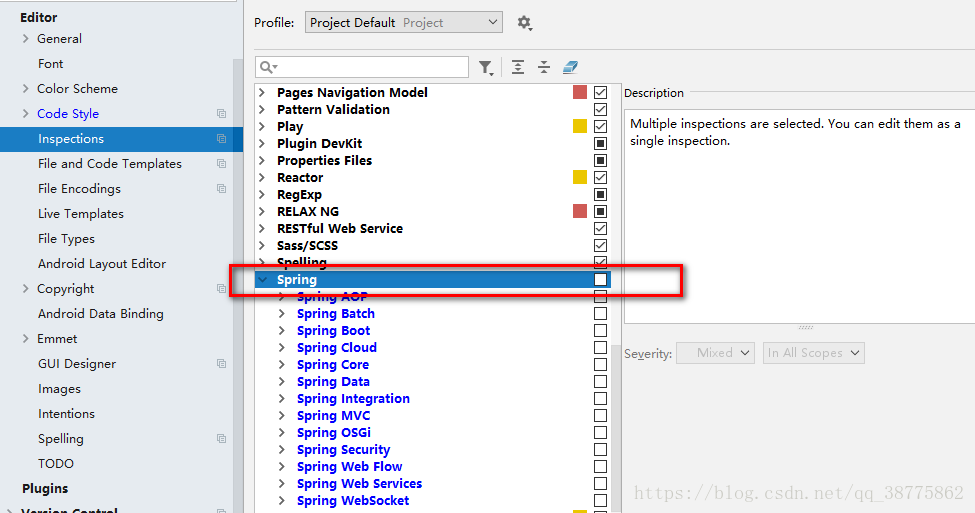Enable Spring Security checkbox

coord(600,450)
